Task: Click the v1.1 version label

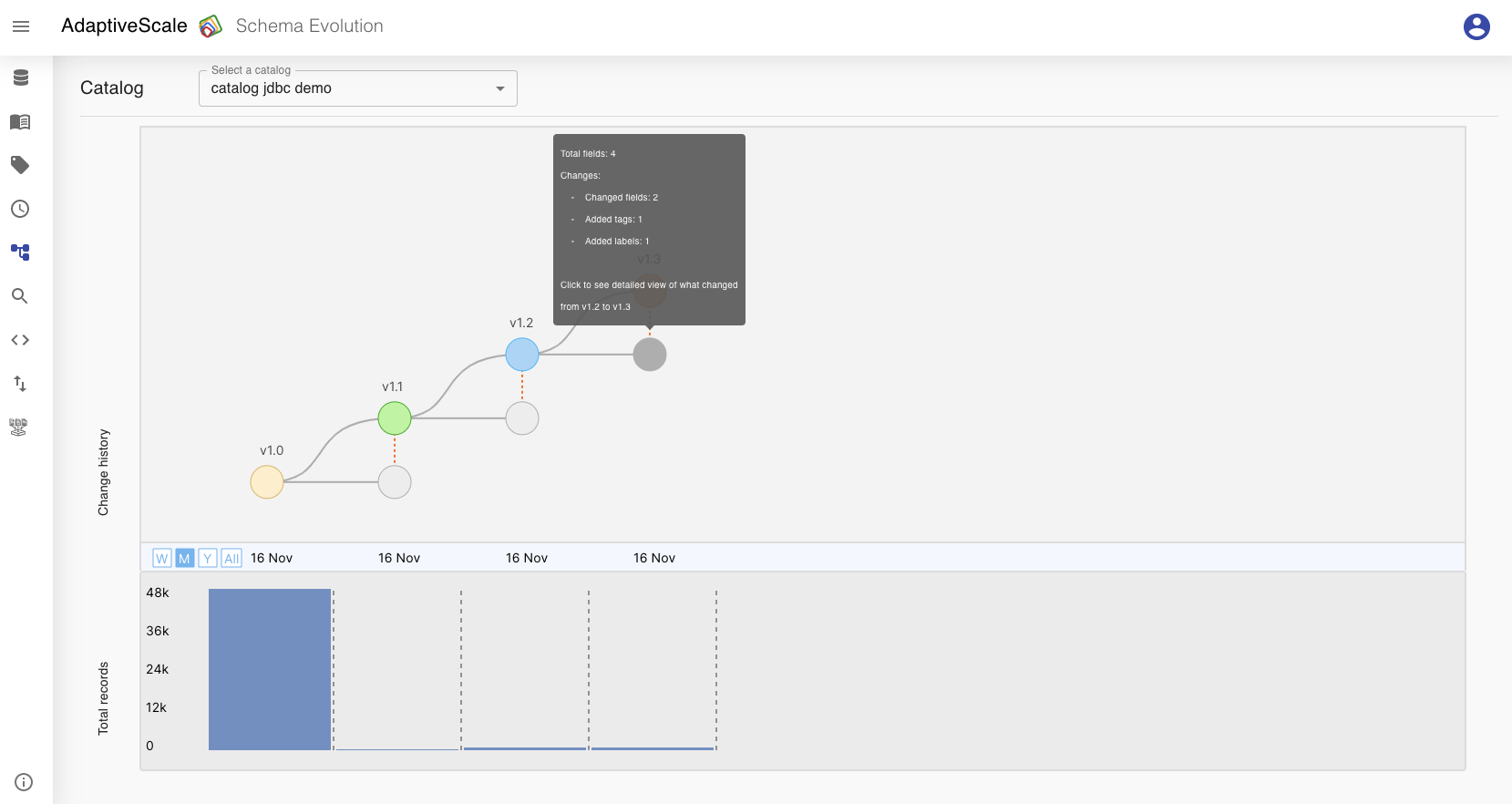Action: pyautogui.click(x=393, y=387)
